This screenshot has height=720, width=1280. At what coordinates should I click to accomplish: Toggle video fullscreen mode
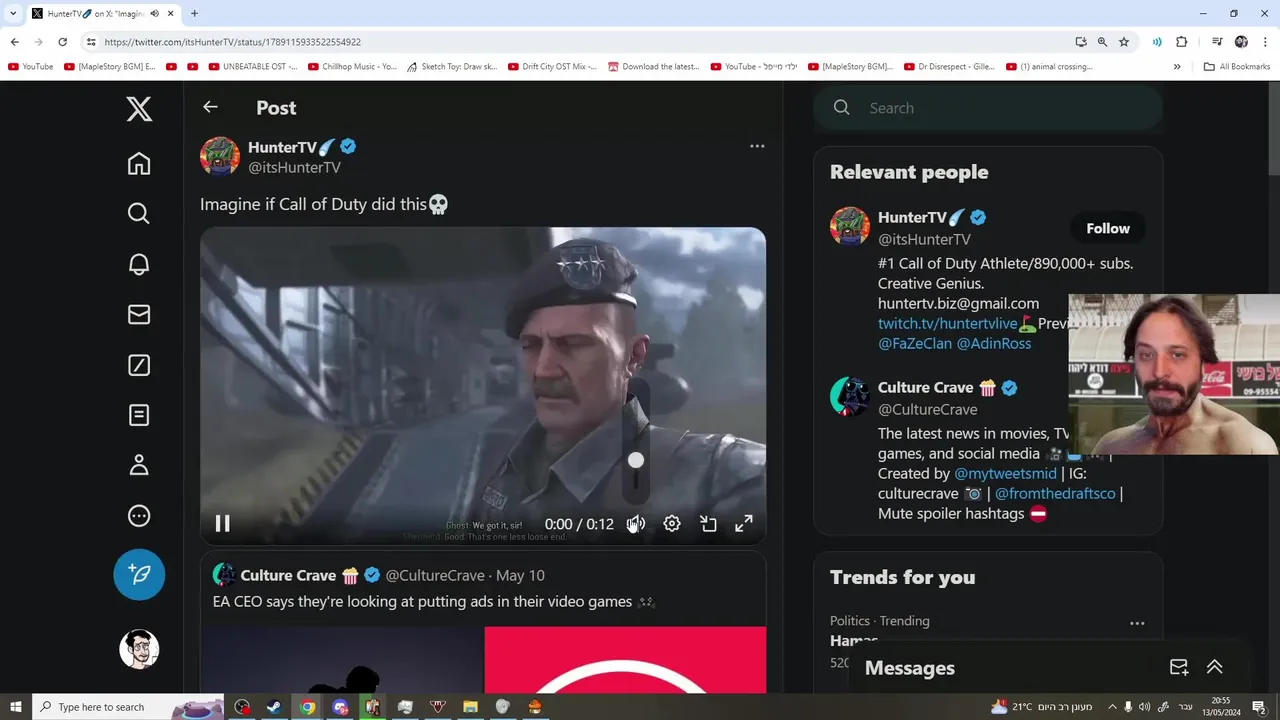744,524
